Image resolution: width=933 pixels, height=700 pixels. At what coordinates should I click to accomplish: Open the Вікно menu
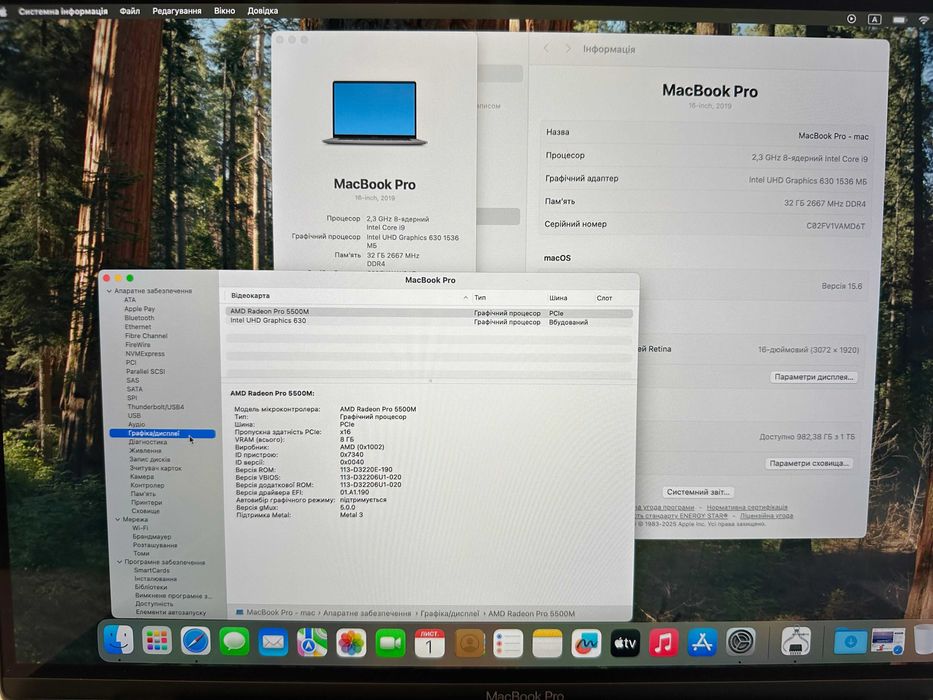[224, 11]
